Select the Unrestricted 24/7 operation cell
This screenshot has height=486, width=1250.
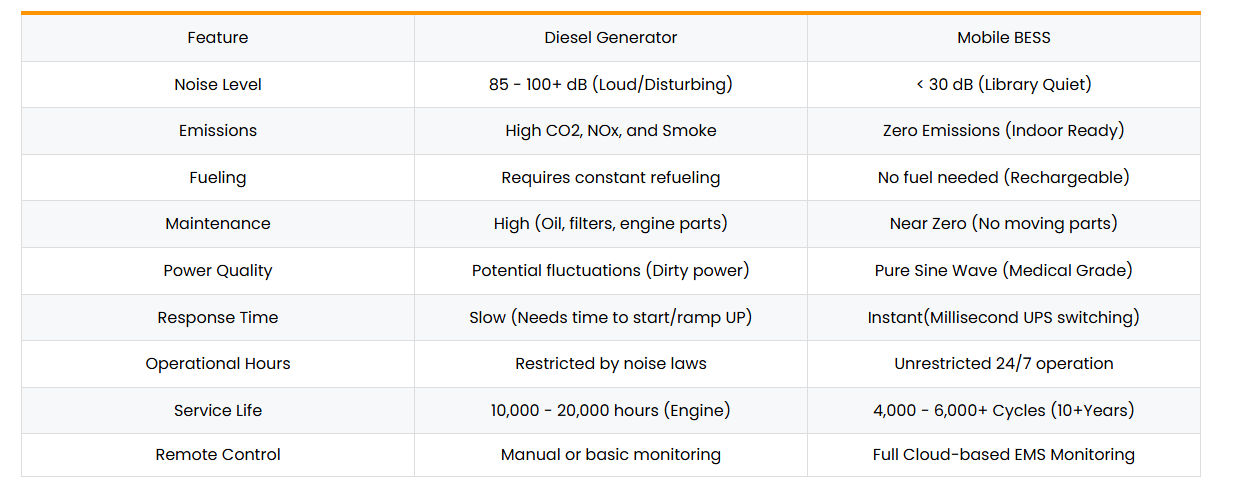point(1004,364)
